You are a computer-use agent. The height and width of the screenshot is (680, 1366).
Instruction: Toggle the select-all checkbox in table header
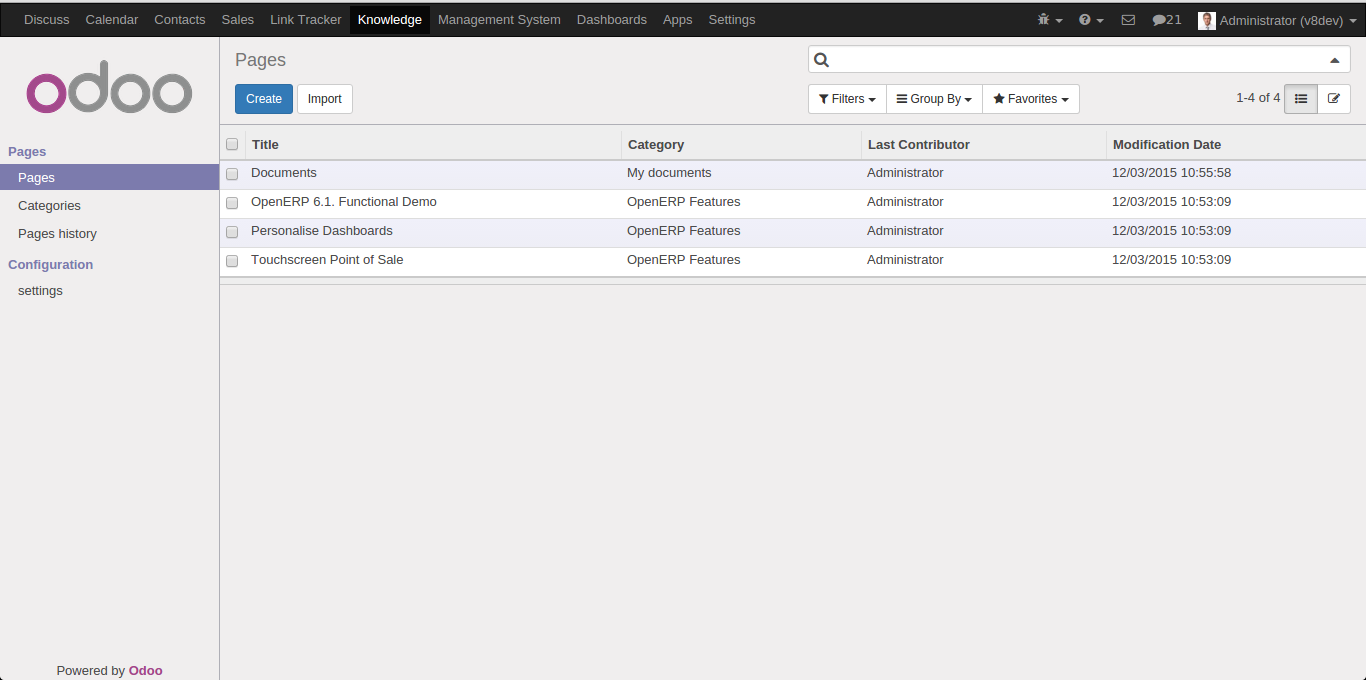(232, 144)
